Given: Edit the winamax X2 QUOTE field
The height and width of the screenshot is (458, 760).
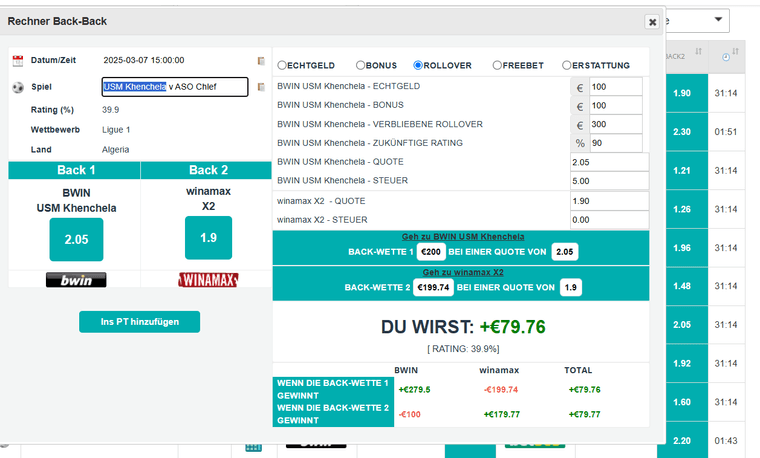Looking at the screenshot, I should (610, 201).
